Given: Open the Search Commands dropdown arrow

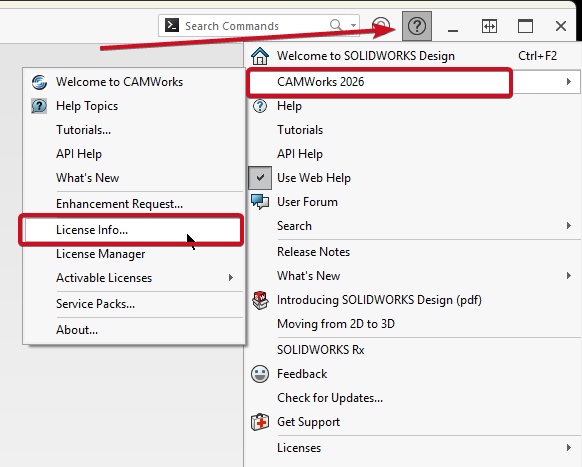Looking at the screenshot, I should click(x=353, y=26).
